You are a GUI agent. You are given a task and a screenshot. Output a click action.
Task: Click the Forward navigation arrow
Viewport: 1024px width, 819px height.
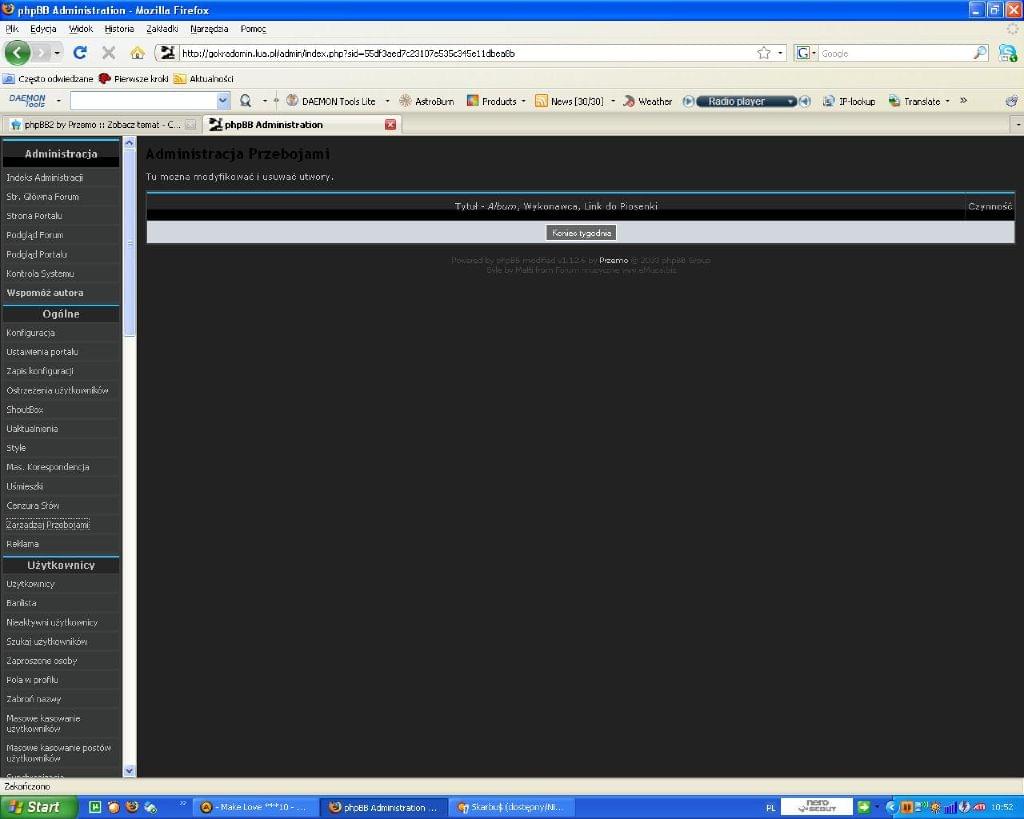[41, 52]
